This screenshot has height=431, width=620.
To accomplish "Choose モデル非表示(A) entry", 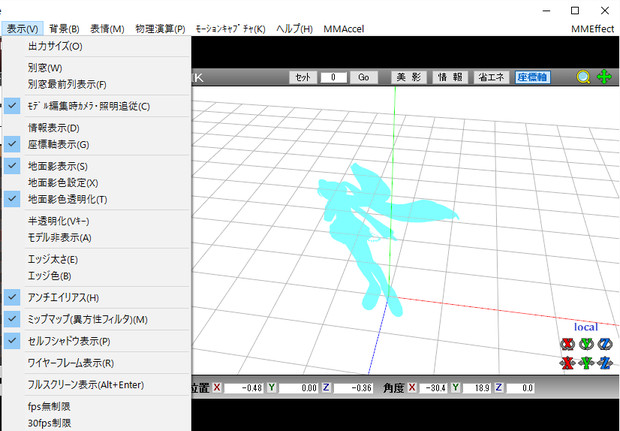I will pyautogui.click(x=97, y=238).
